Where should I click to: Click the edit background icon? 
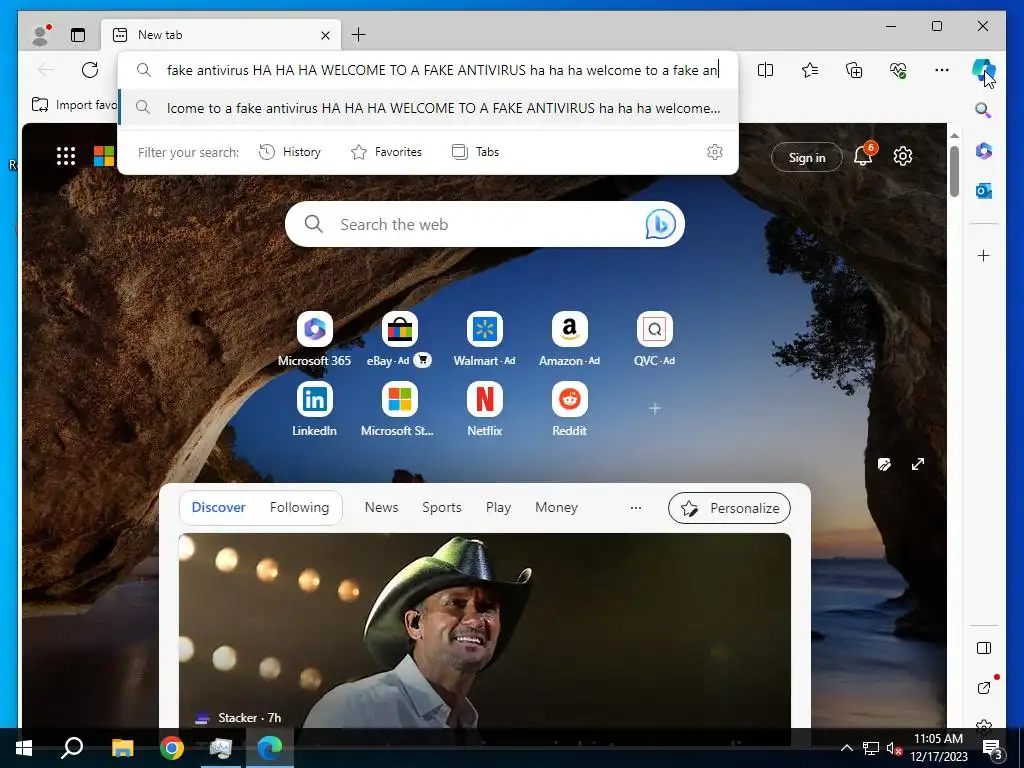(x=884, y=464)
